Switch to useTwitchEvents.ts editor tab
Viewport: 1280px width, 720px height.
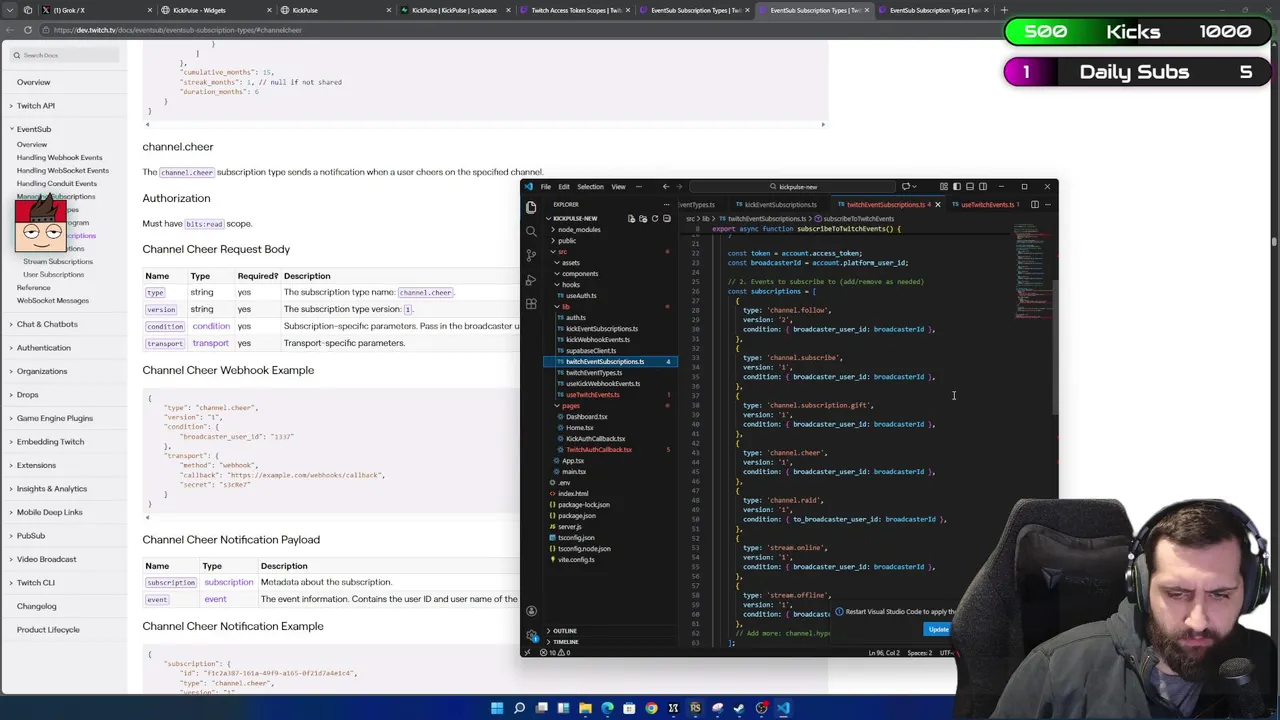pos(987,205)
